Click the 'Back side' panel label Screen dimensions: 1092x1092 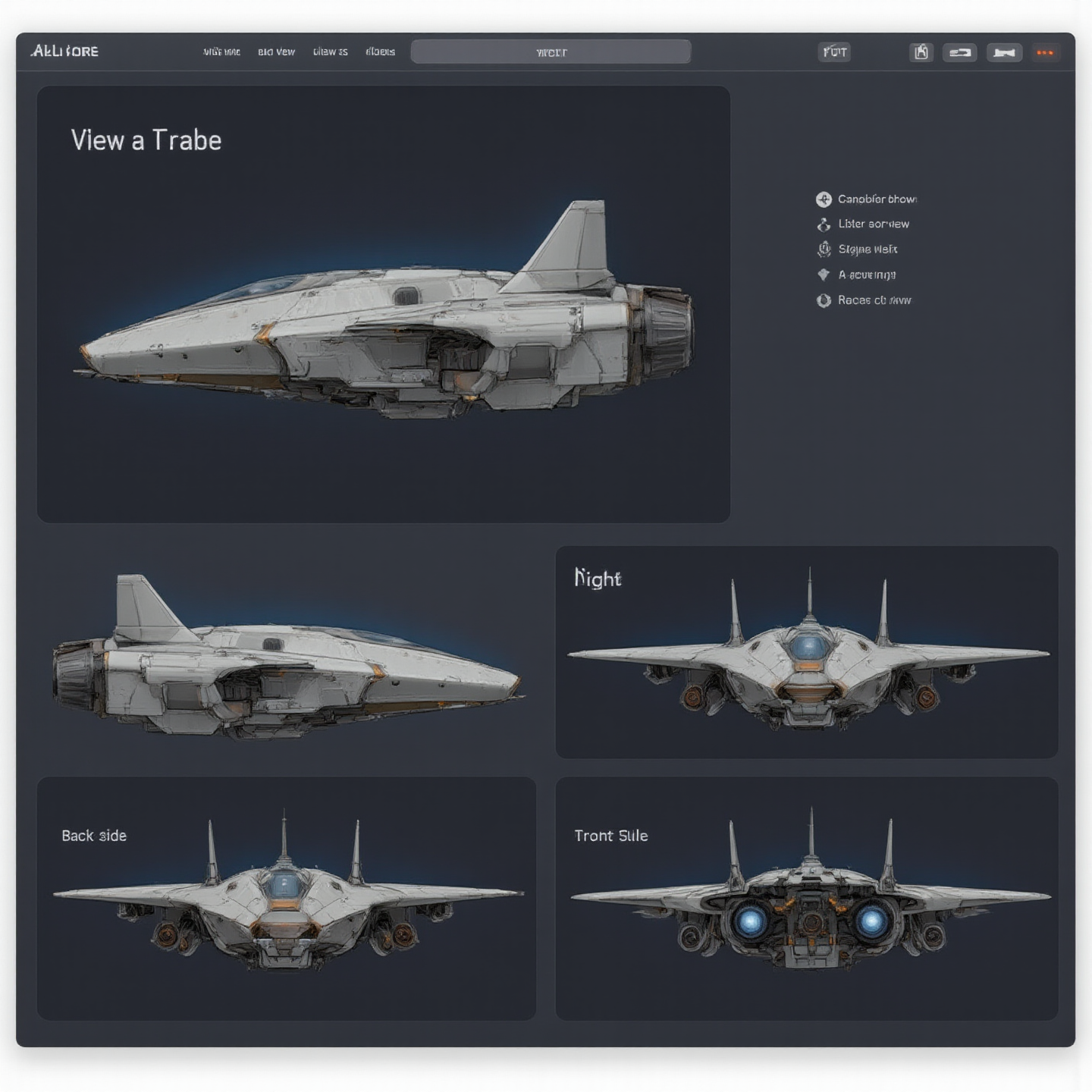94,836
